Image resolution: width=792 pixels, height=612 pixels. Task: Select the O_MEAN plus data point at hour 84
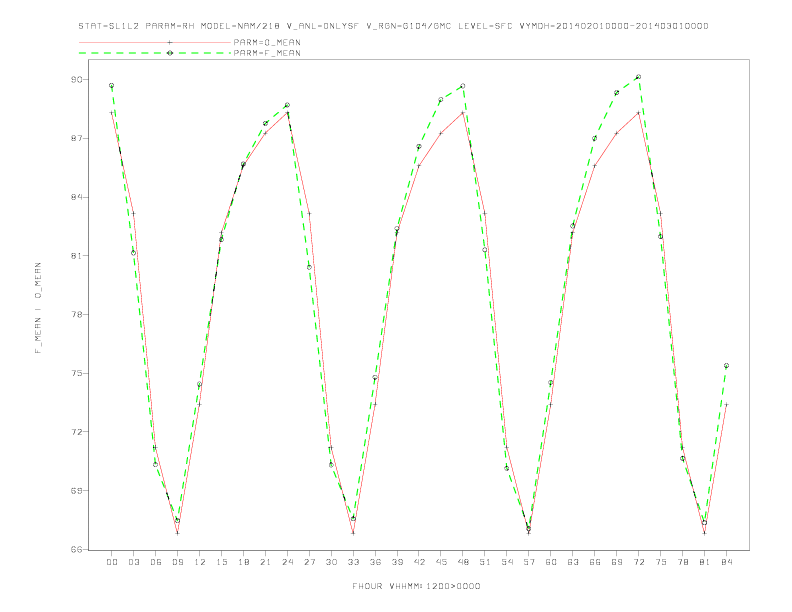726,404
